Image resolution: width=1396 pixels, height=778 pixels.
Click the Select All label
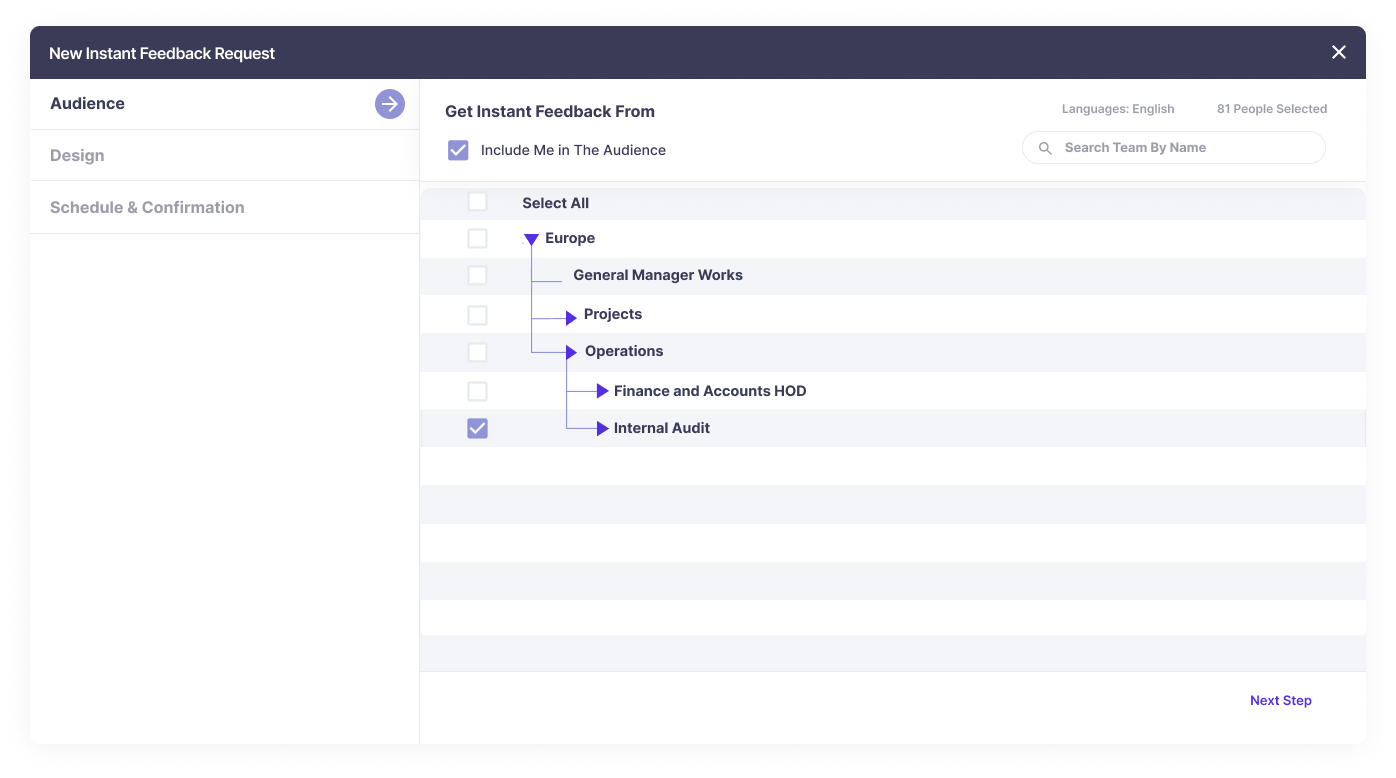(555, 203)
